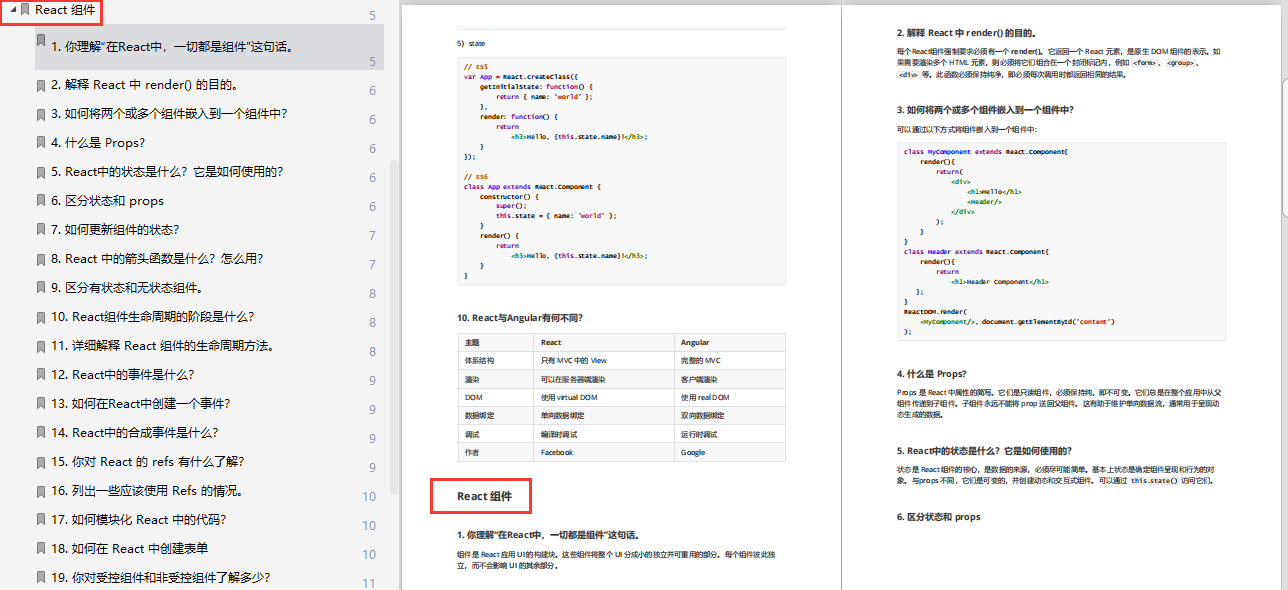This screenshot has width=1288, height=590.
Task: Open bookmark "18. 如何在 React 中创建表单"
Action: pyautogui.click(x=130, y=549)
